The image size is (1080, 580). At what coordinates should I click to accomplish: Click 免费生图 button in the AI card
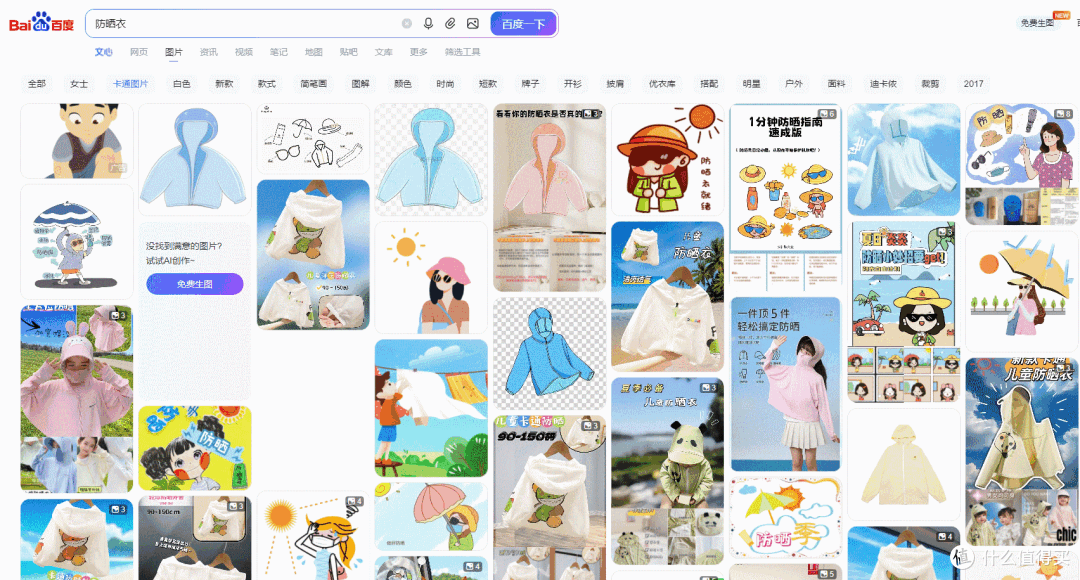click(195, 284)
